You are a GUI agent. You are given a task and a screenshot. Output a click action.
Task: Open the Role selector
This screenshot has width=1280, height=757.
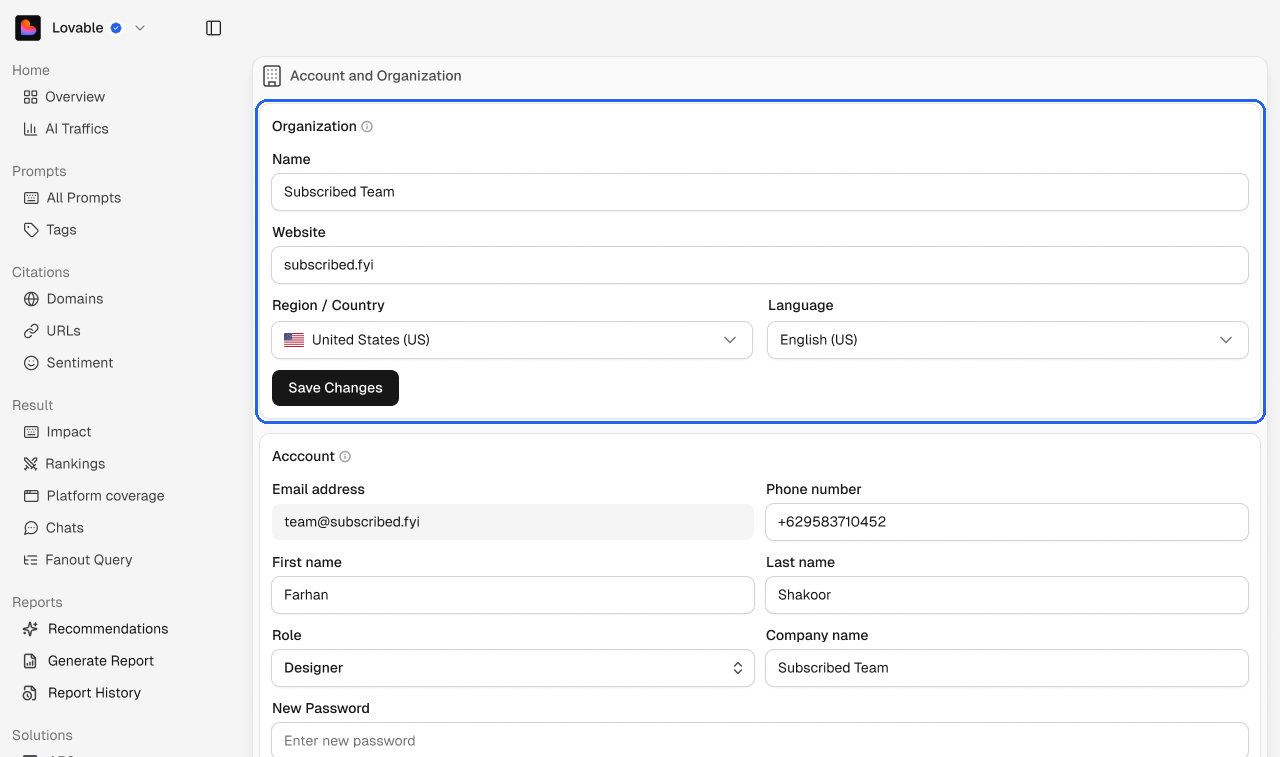point(513,668)
